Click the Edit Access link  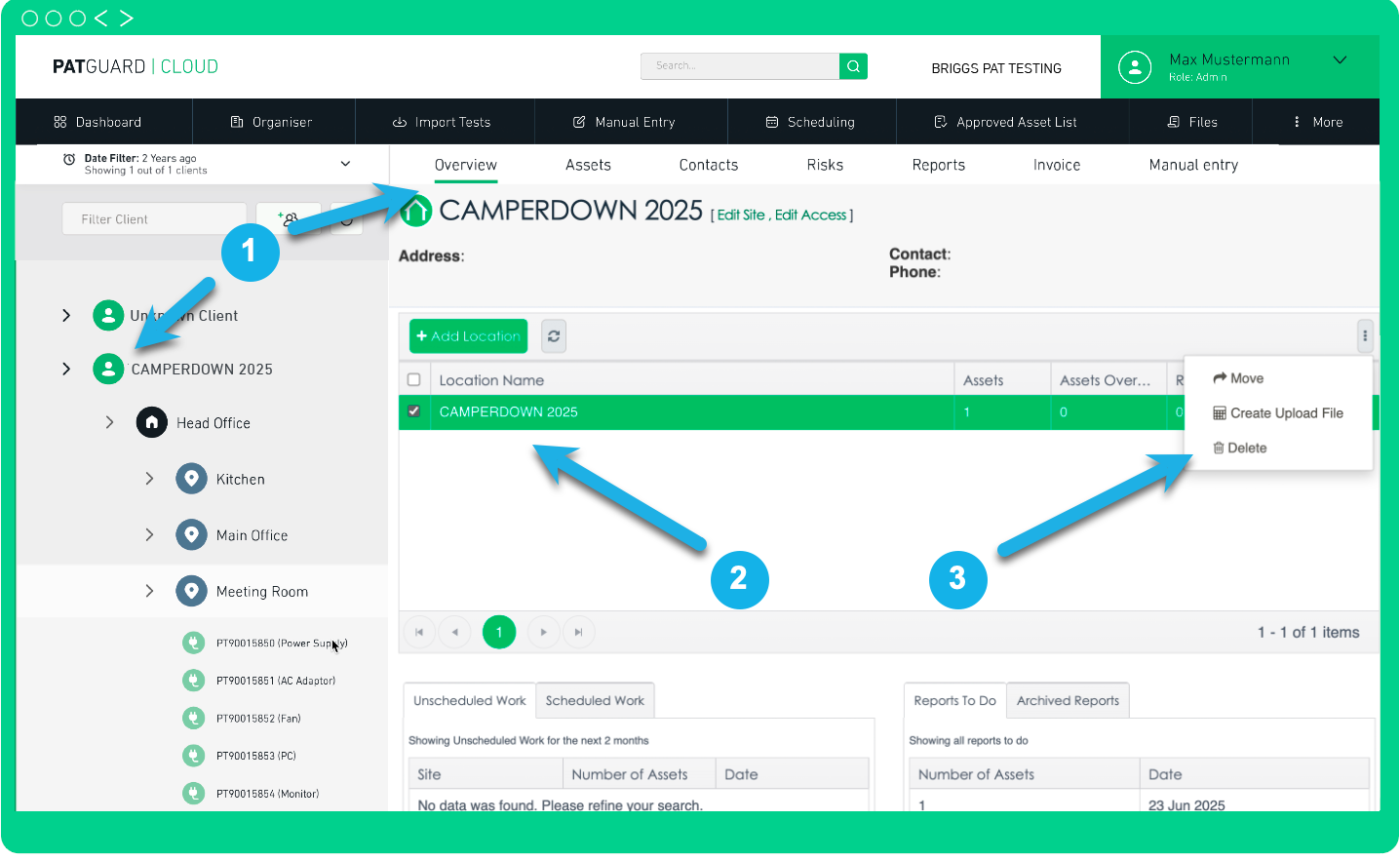pos(811,215)
